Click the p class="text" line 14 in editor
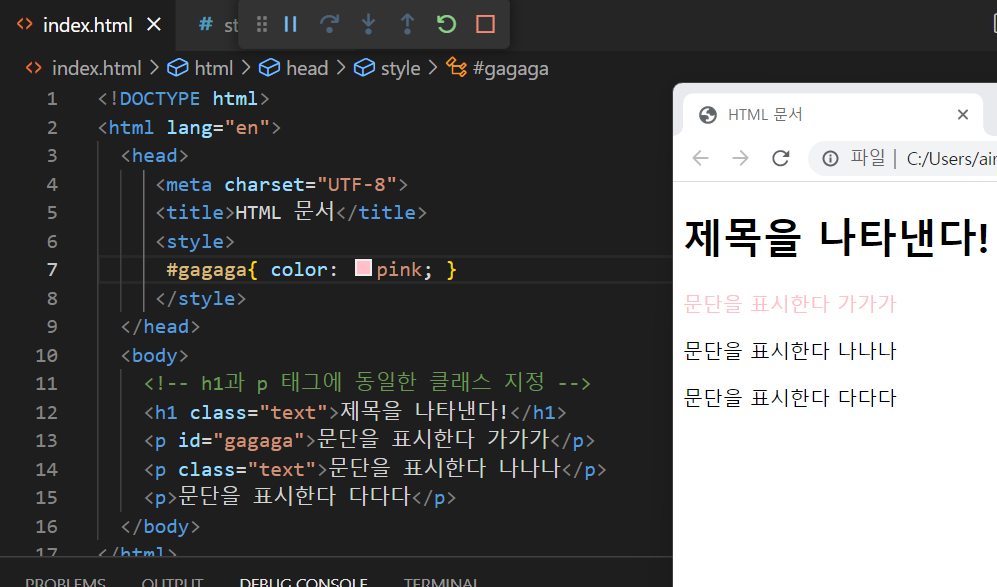 click(375, 469)
